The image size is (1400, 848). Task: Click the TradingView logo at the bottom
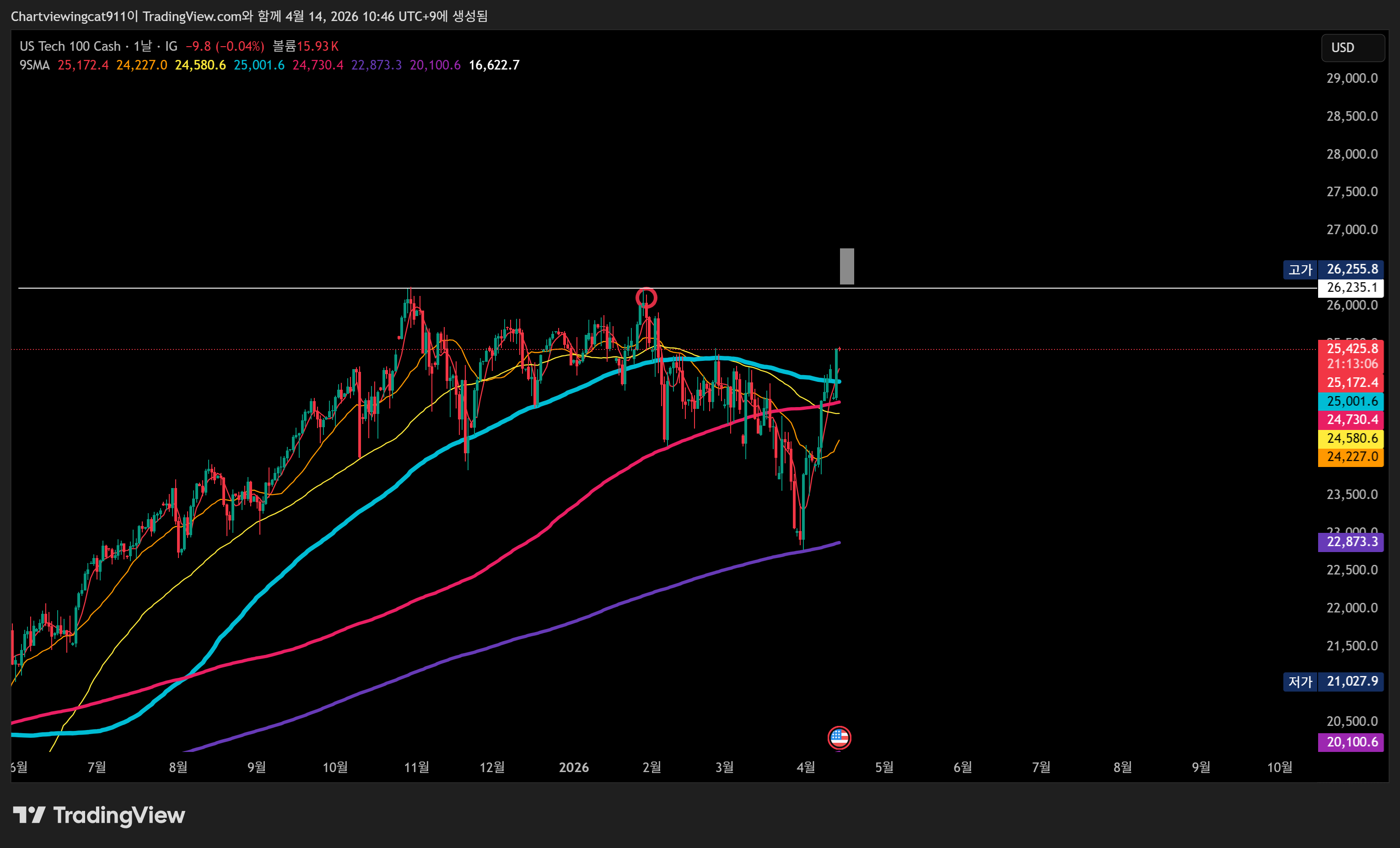[99, 815]
